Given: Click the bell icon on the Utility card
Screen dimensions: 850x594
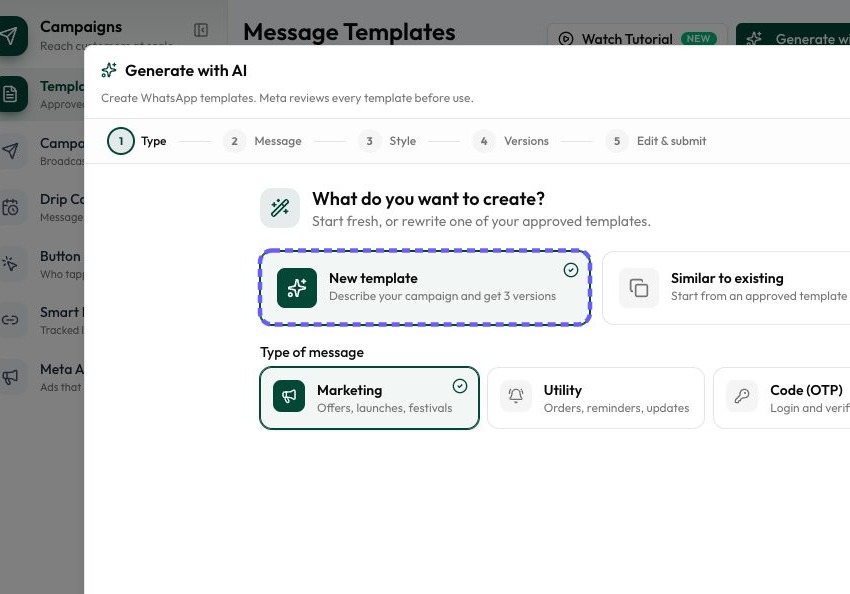Looking at the screenshot, I should [516, 396].
